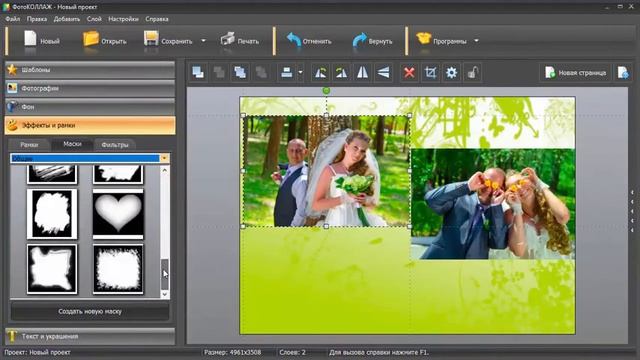Open layer settings with the gear icon
The height and width of the screenshot is (360, 640).
coord(451,73)
